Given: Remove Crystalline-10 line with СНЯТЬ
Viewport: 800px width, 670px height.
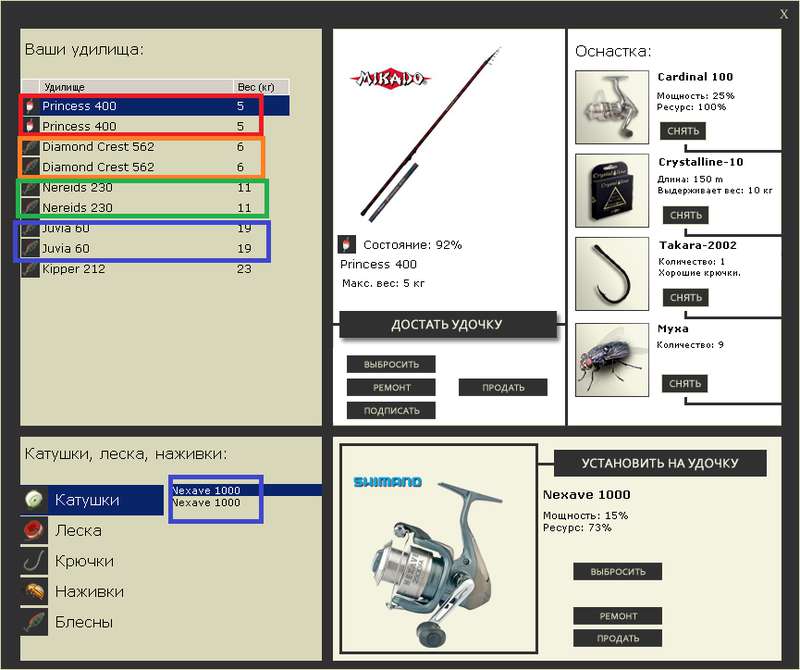Looking at the screenshot, I should click(686, 215).
